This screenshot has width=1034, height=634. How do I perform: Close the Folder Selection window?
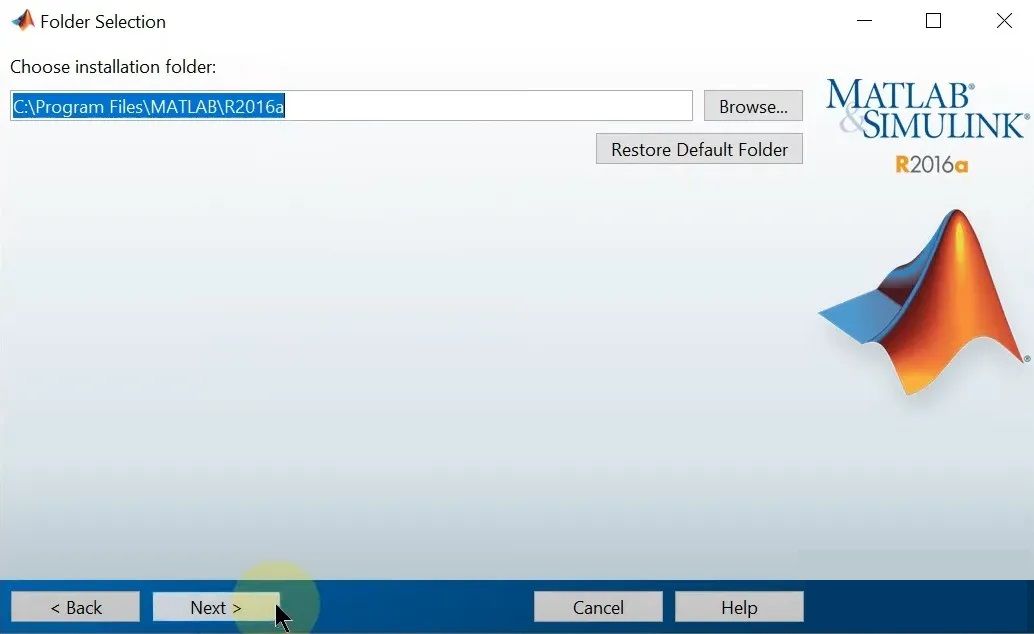click(x=1004, y=21)
